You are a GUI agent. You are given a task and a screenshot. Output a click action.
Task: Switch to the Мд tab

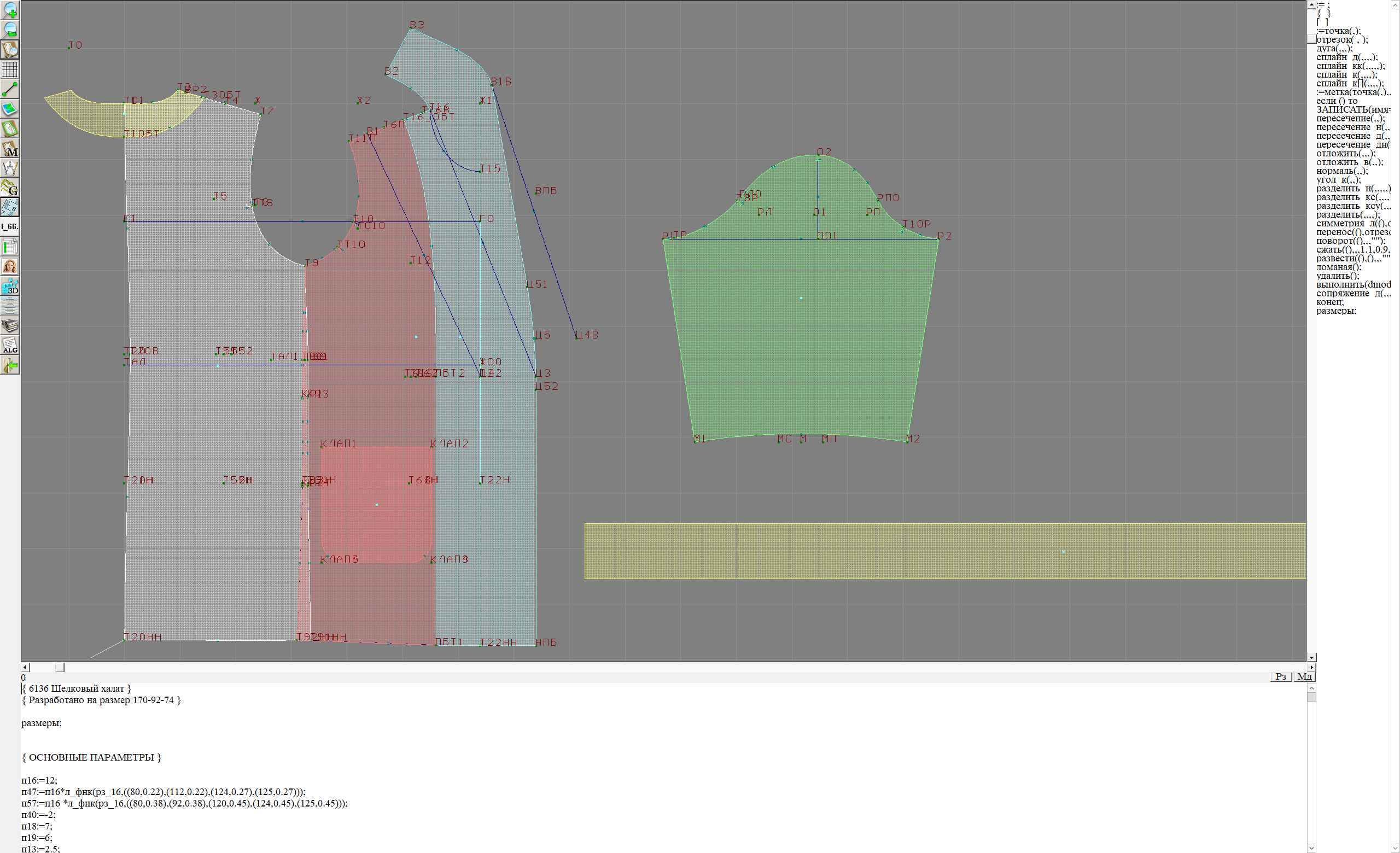click(x=1304, y=676)
